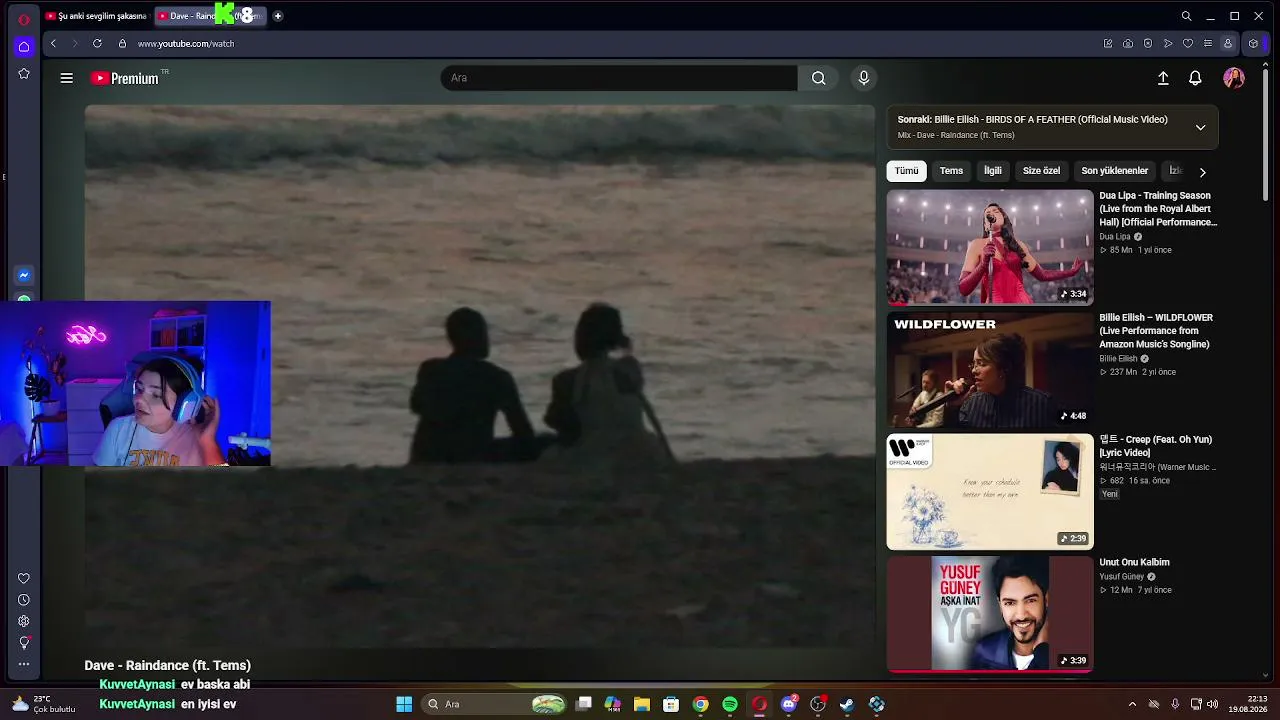Image resolution: width=1280 pixels, height=720 pixels.
Task: Expand the 'Sonraki' mix playlist panel
Action: click(1200, 127)
